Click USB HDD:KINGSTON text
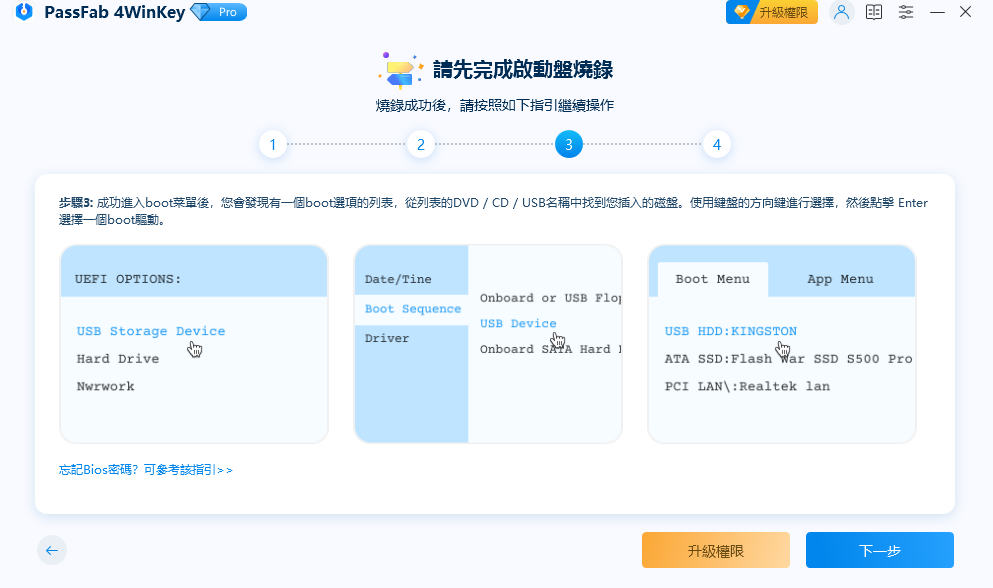Screen dimensions: 993x588 point(731,331)
